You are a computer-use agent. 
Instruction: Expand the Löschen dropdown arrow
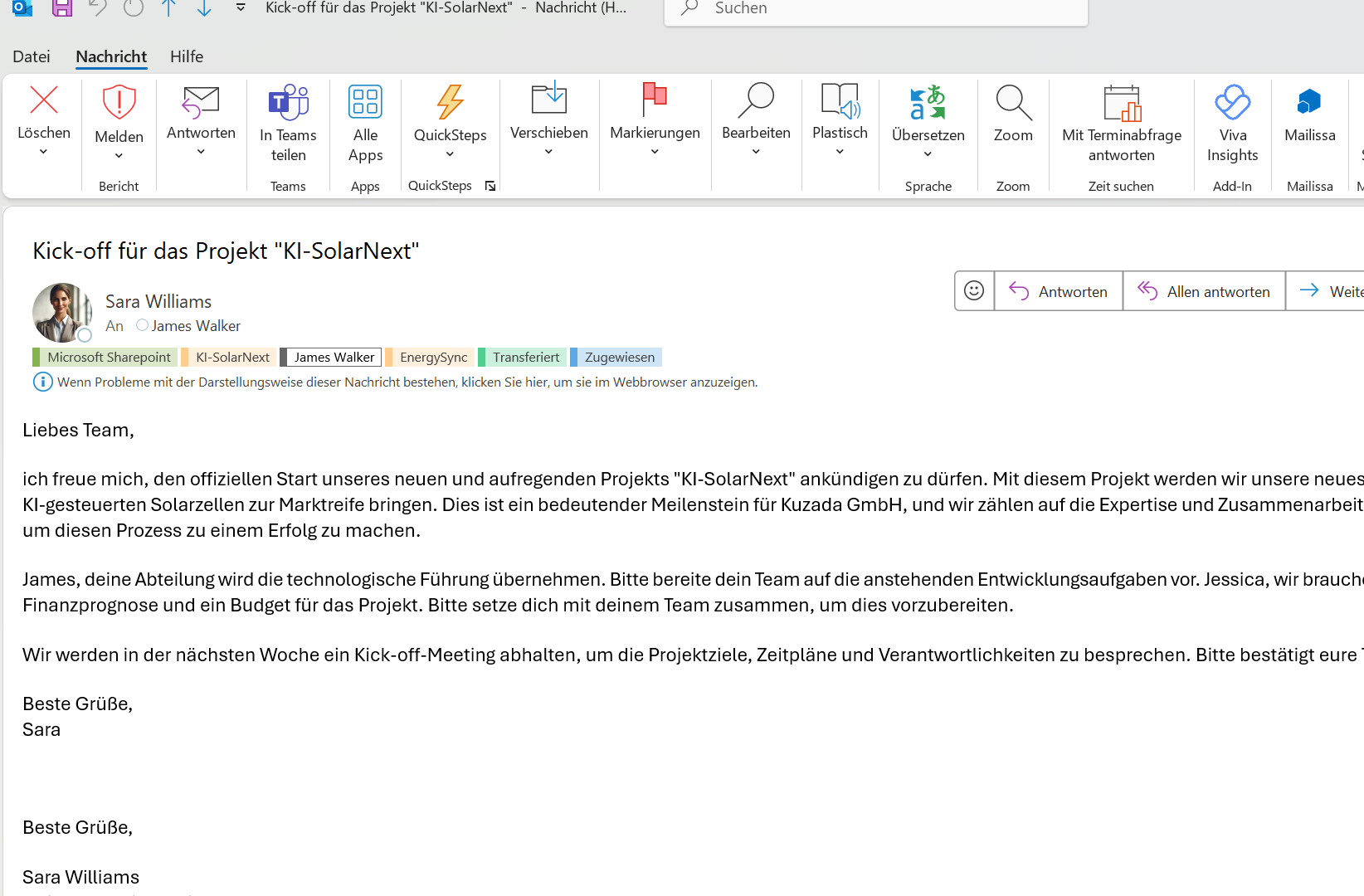coord(44,151)
